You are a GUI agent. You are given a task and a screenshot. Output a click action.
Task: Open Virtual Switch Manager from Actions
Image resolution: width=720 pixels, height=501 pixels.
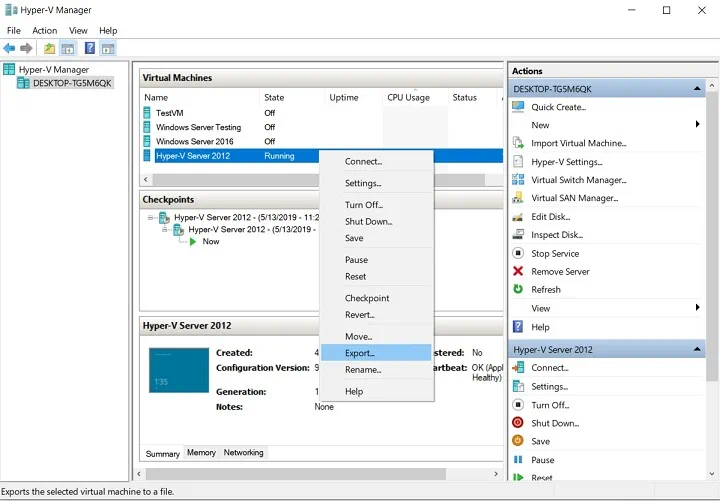(x=578, y=180)
